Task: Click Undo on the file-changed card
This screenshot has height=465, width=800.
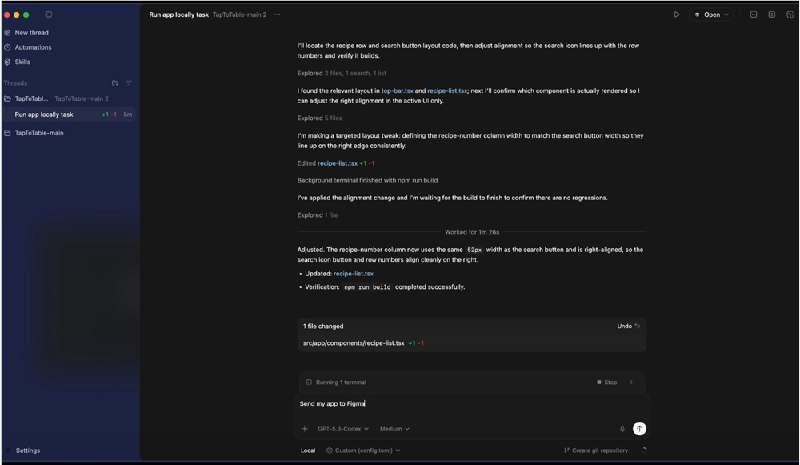Action: [629, 326]
